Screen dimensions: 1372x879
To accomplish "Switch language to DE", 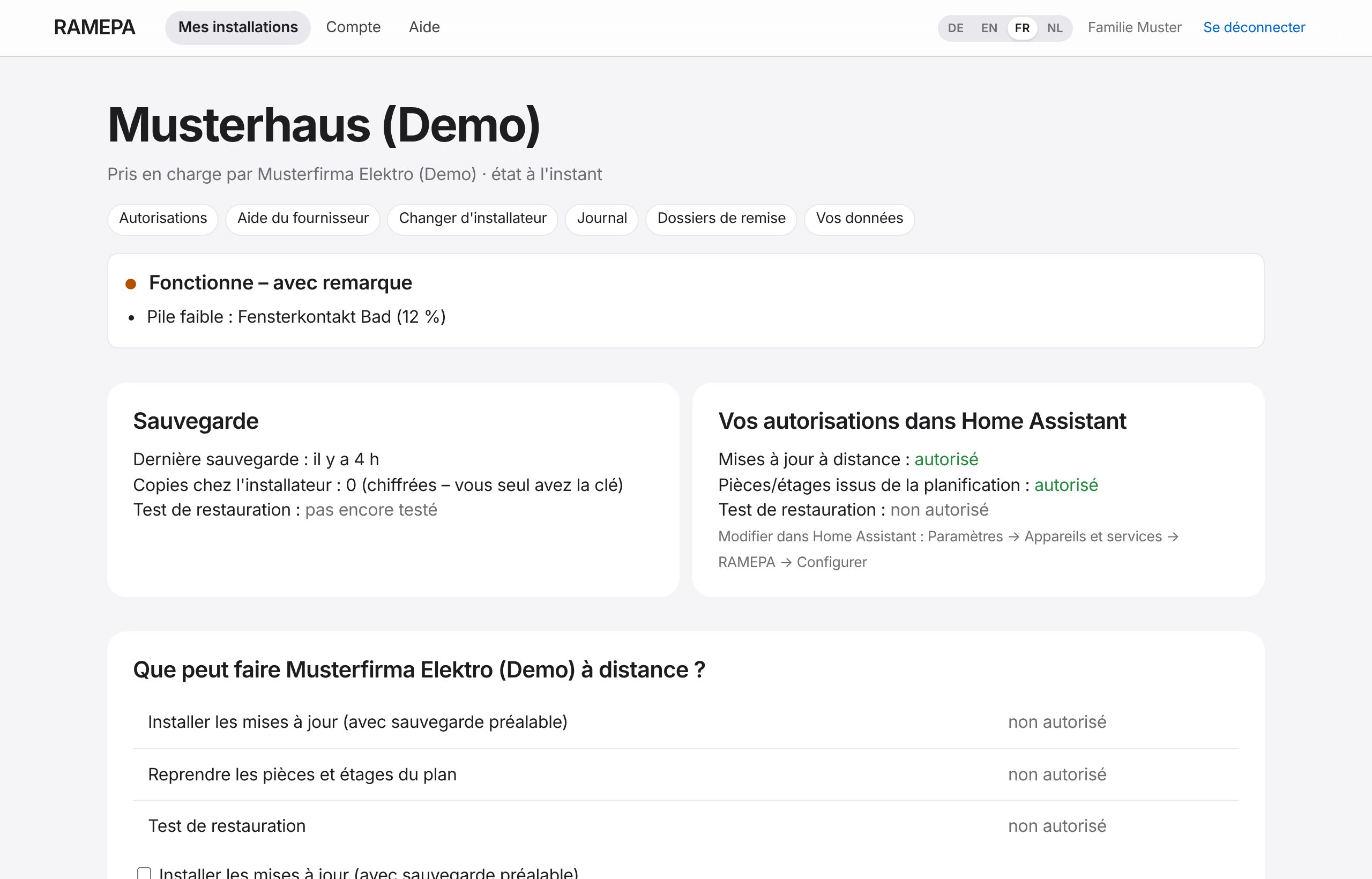I will pyautogui.click(x=956, y=28).
